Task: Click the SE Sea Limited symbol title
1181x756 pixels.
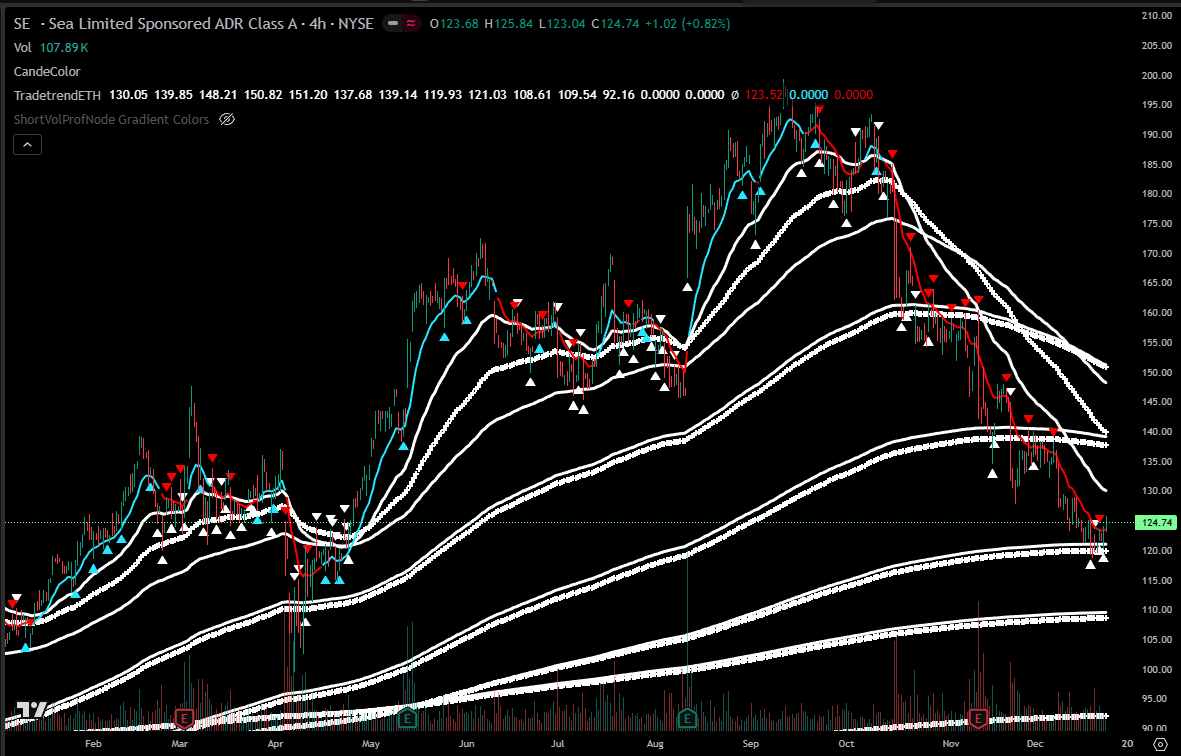Action: click(194, 23)
